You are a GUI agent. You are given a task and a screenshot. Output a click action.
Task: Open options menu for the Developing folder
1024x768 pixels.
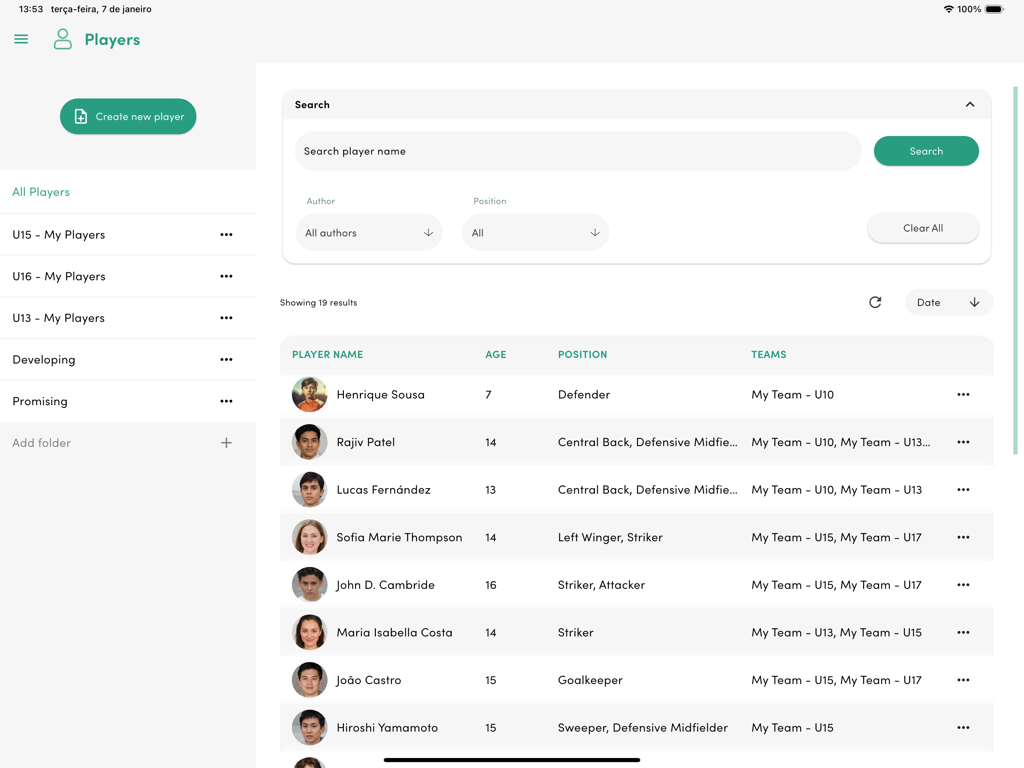[226, 359]
